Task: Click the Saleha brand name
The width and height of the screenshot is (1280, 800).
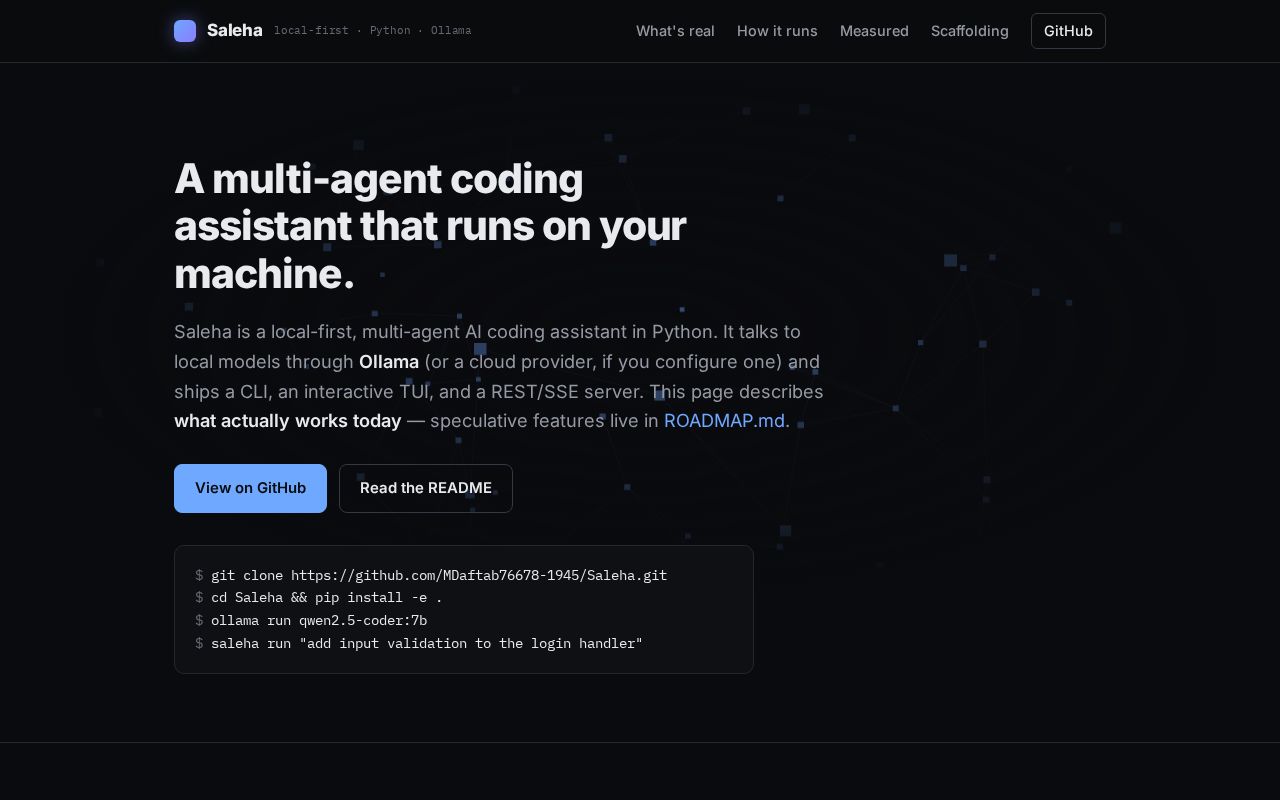Action: (x=234, y=31)
